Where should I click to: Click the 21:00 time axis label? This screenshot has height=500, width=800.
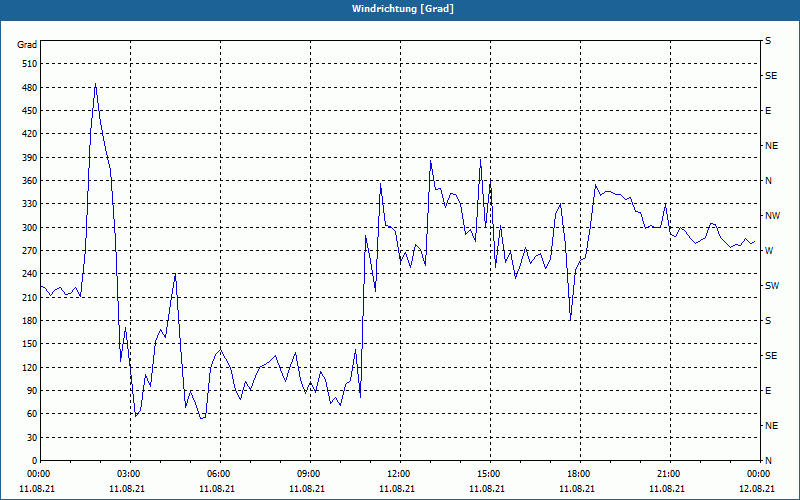(669, 474)
